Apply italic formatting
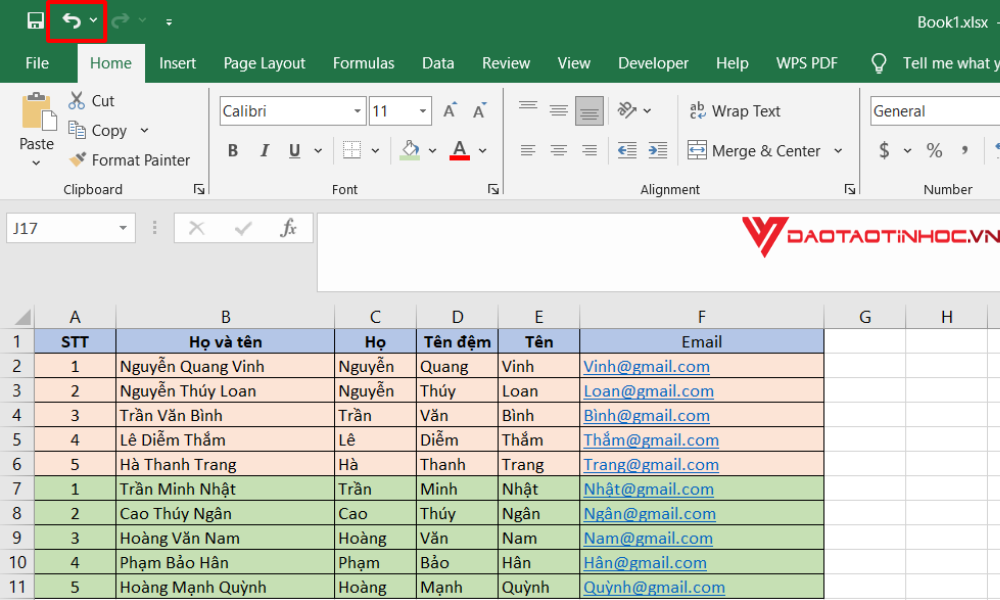This screenshot has height=600, width=1000. (264, 150)
